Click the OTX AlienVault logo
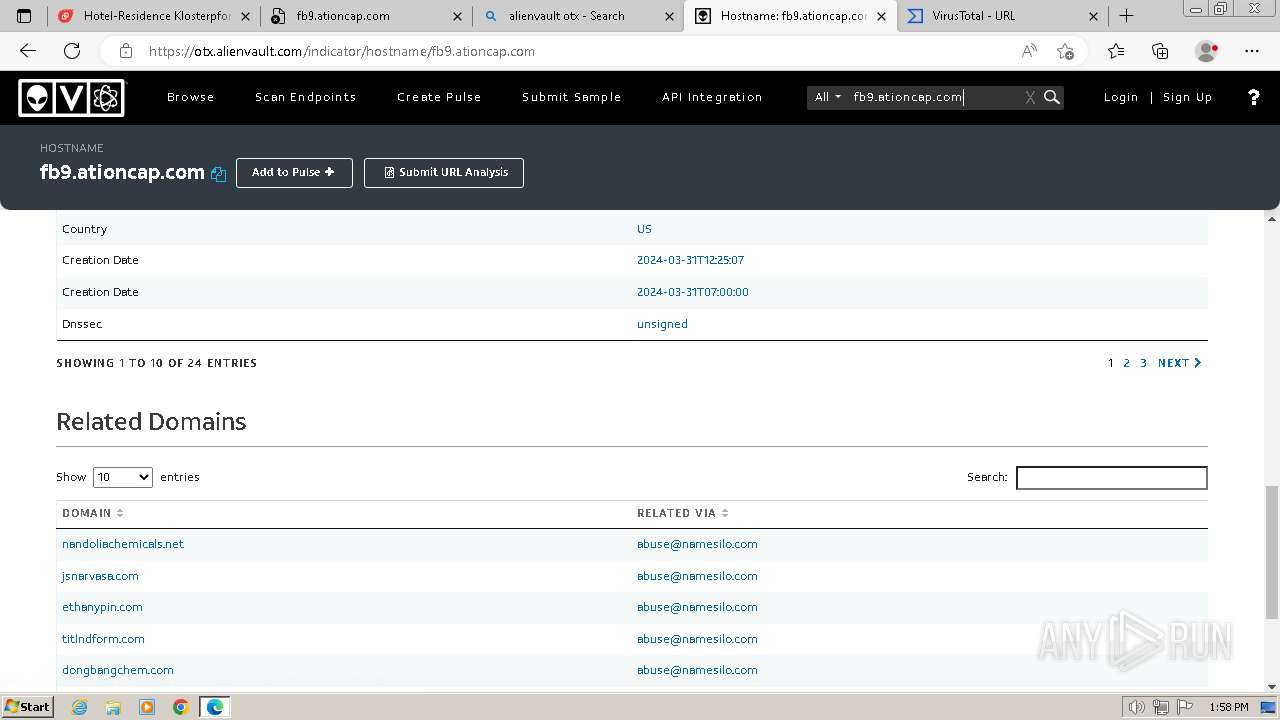1280x720 pixels. 71,97
